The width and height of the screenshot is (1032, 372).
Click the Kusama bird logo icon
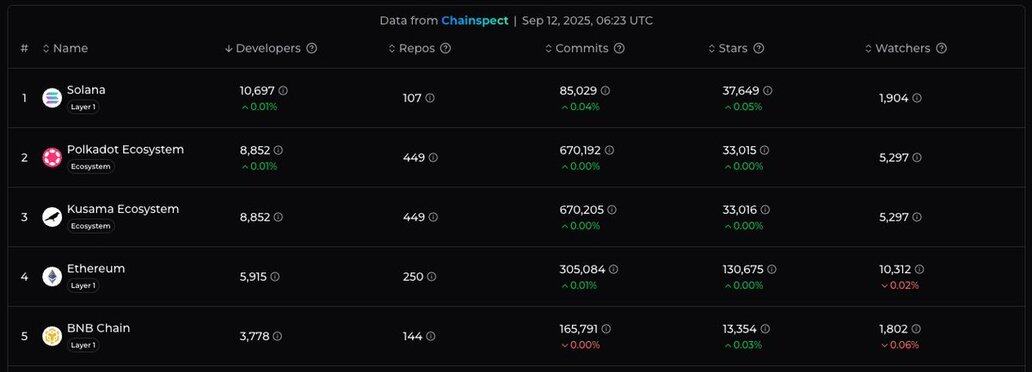tap(52, 217)
